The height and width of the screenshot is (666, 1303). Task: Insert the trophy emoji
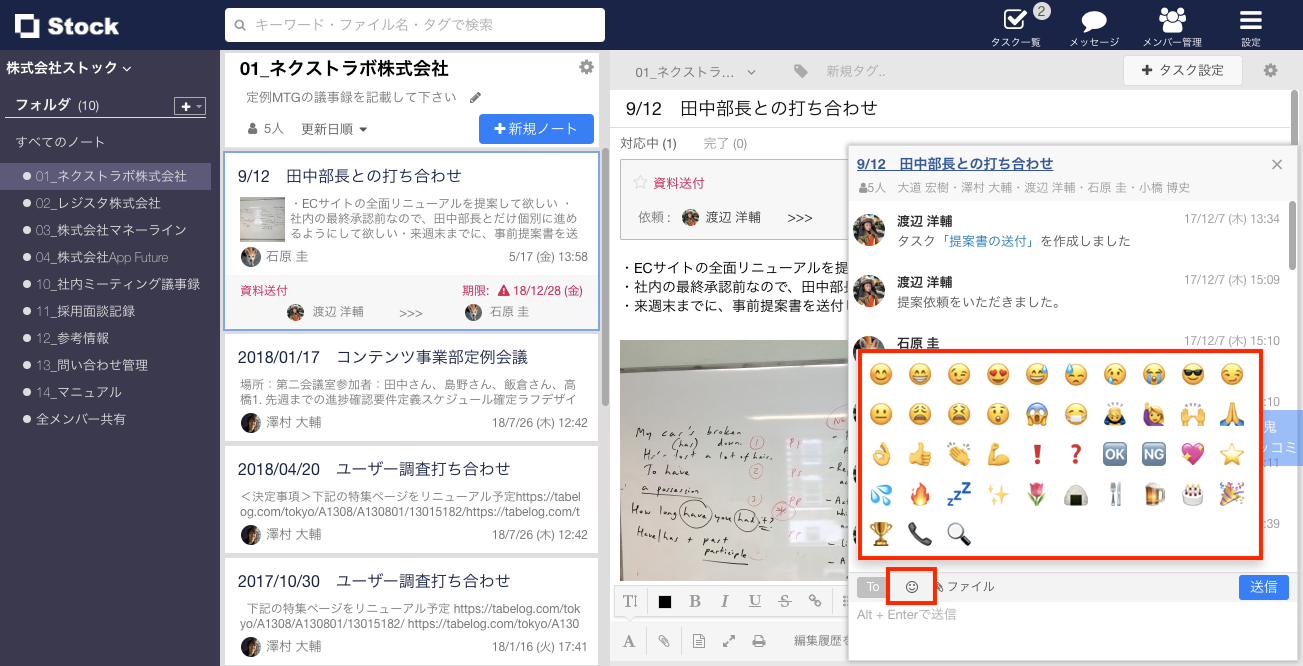tap(881, 534)
